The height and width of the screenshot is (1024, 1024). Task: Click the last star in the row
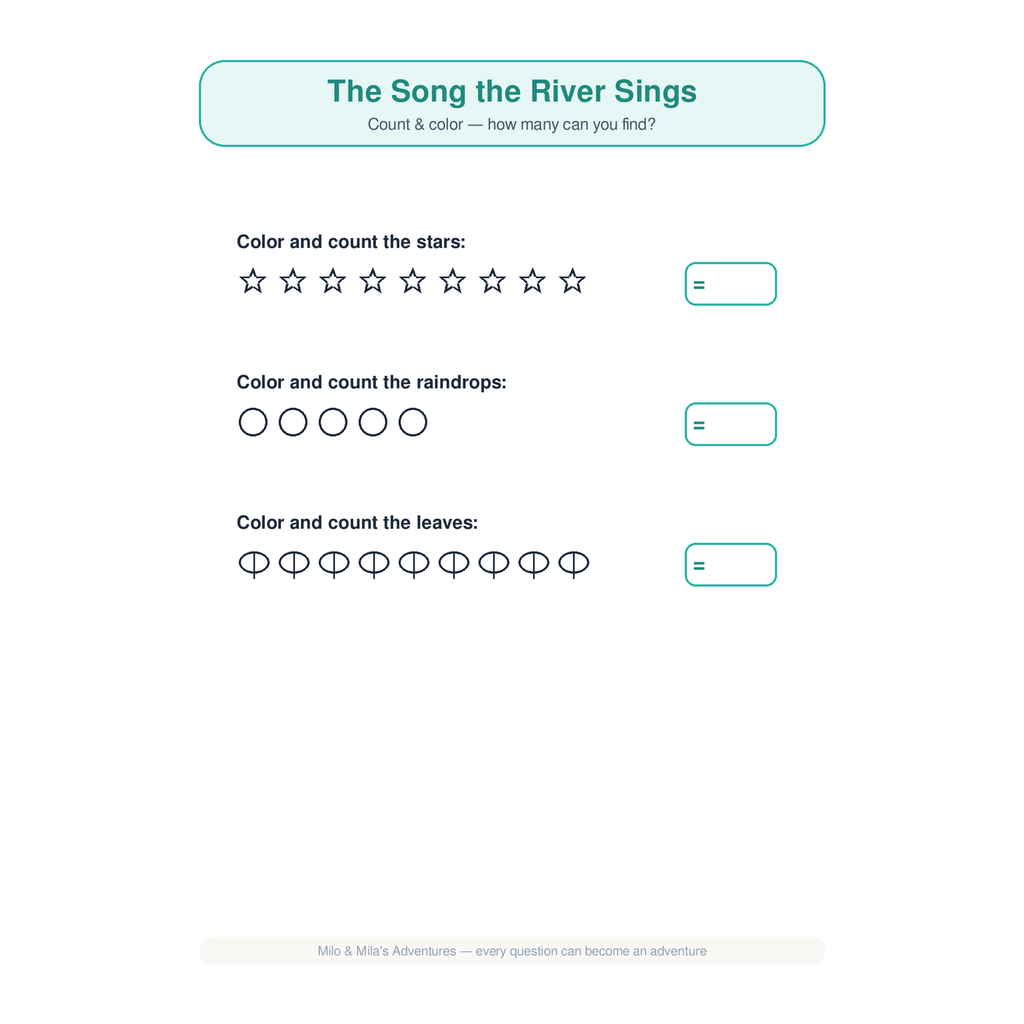pos(572,281)
